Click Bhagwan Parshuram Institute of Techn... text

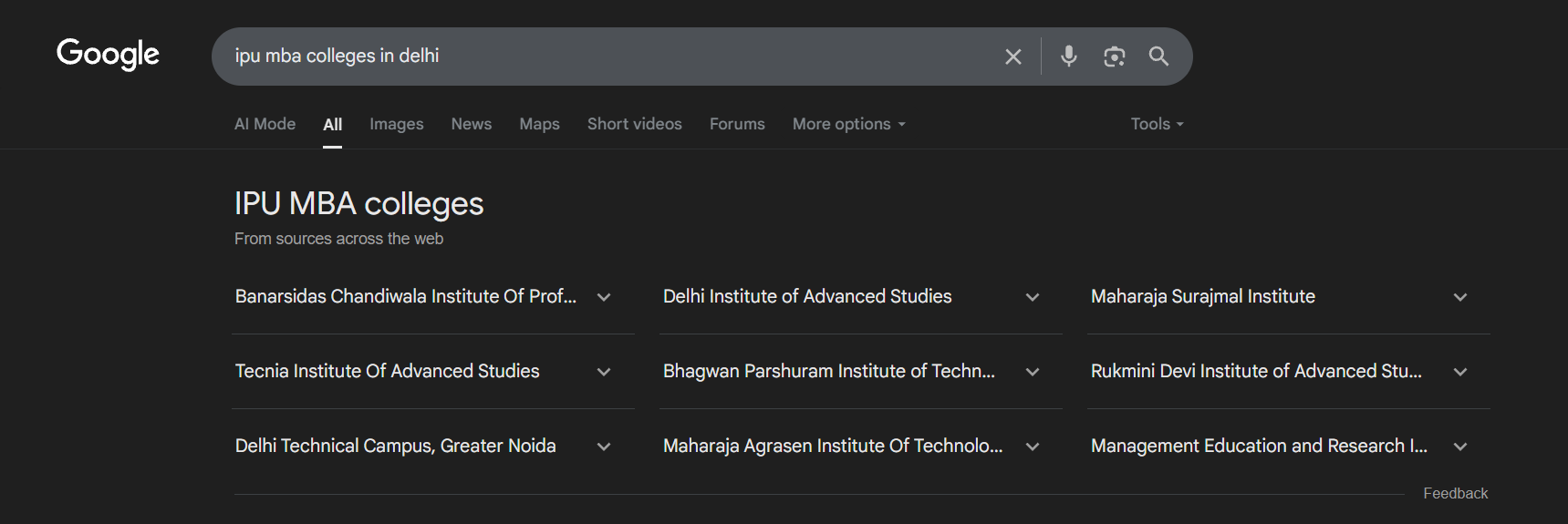pos(829,371)
